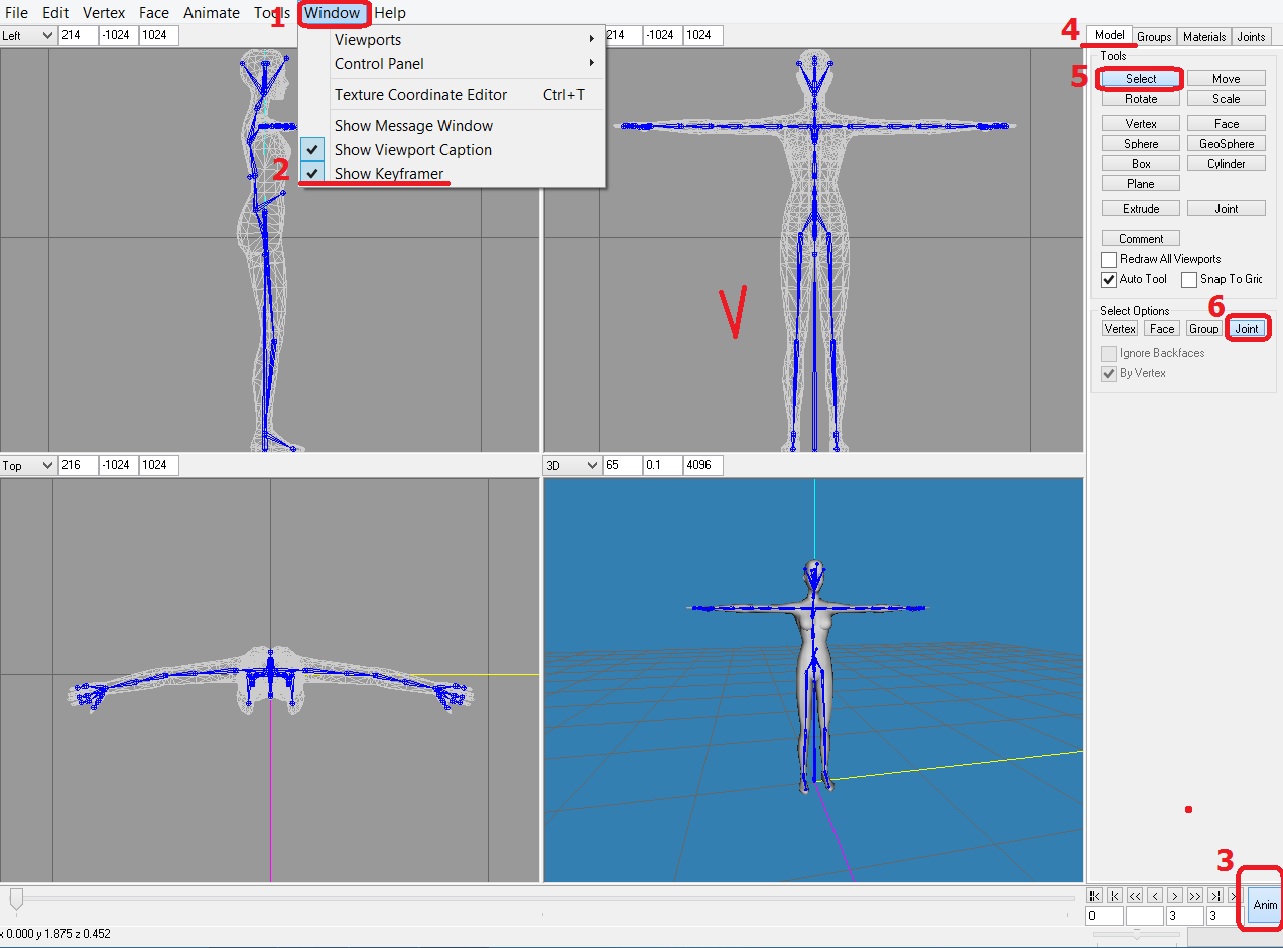Step back one frame

pos(1155,896)
